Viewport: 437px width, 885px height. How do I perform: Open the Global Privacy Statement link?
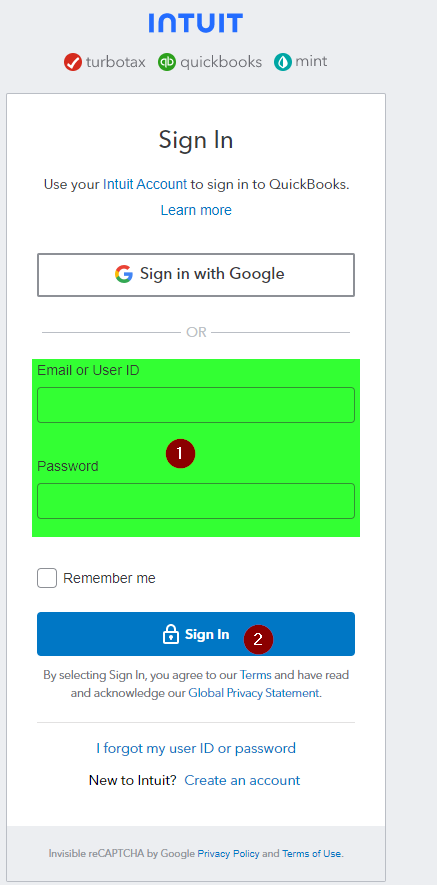[x=254, y=693]
